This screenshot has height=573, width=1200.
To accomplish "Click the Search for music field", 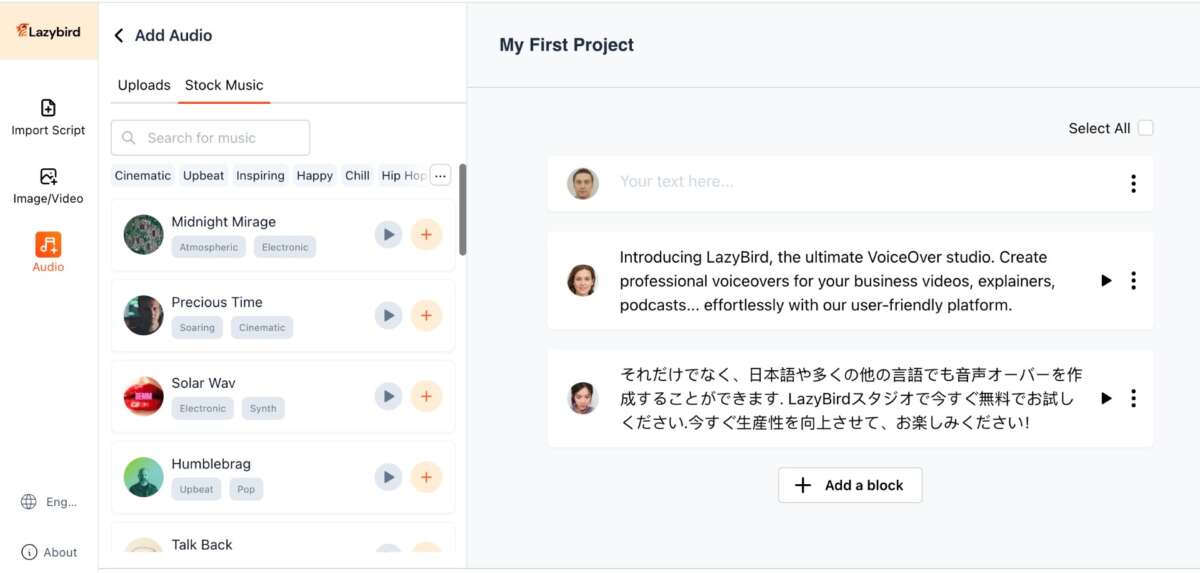I will coord(210,138).
